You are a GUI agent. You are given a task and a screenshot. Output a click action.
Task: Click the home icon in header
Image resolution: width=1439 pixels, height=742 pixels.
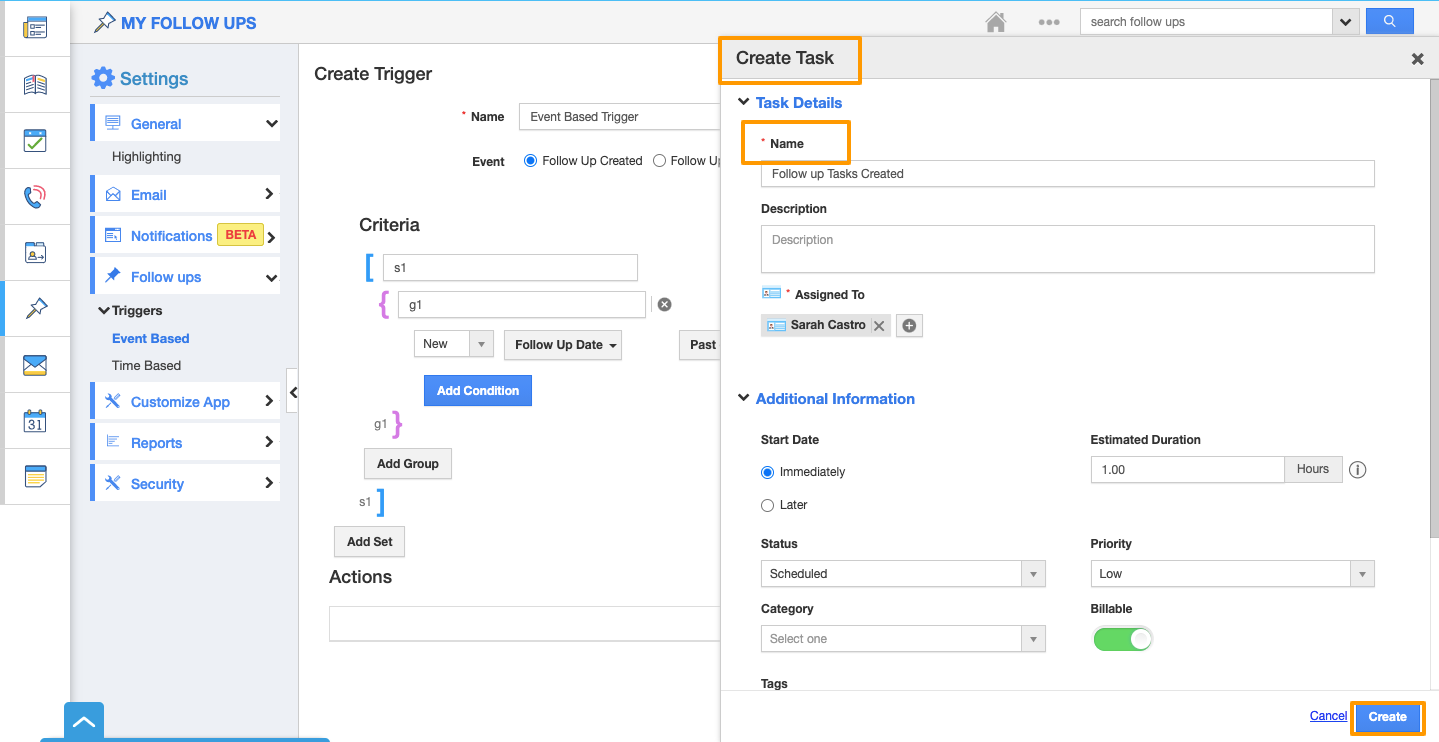(995, 22)
